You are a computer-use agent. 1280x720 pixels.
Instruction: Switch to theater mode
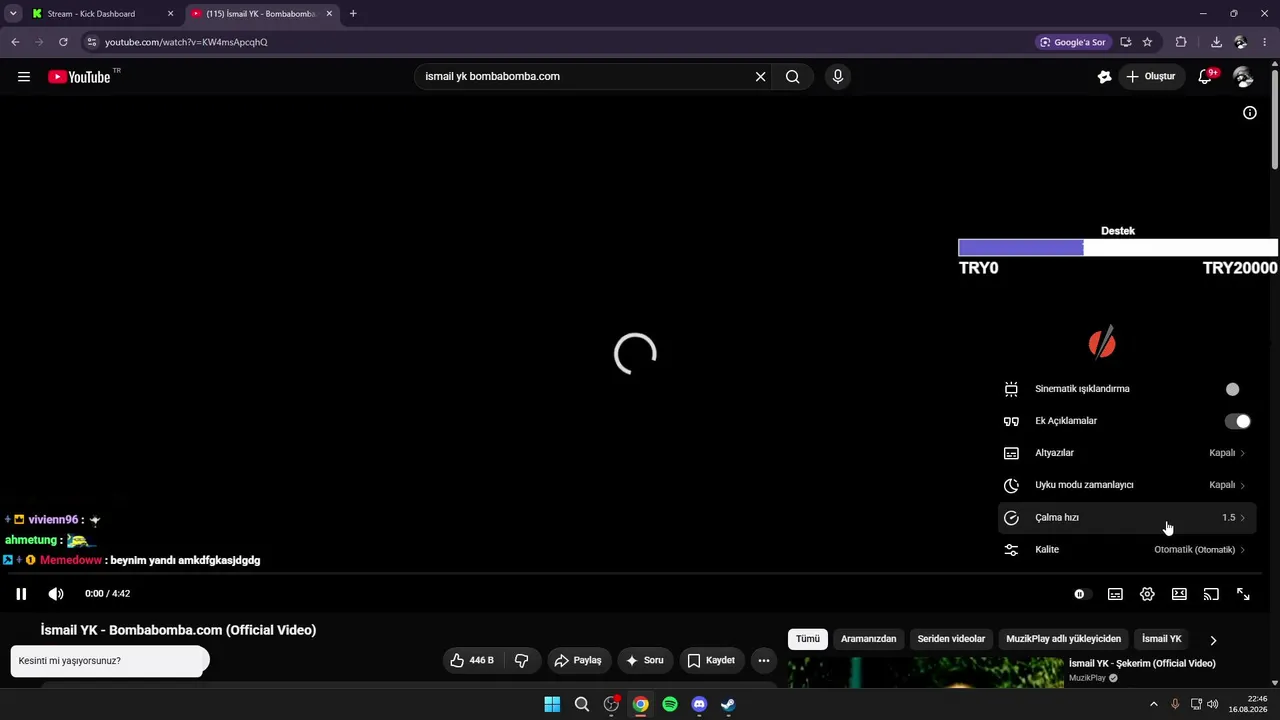coord(1179,594)
